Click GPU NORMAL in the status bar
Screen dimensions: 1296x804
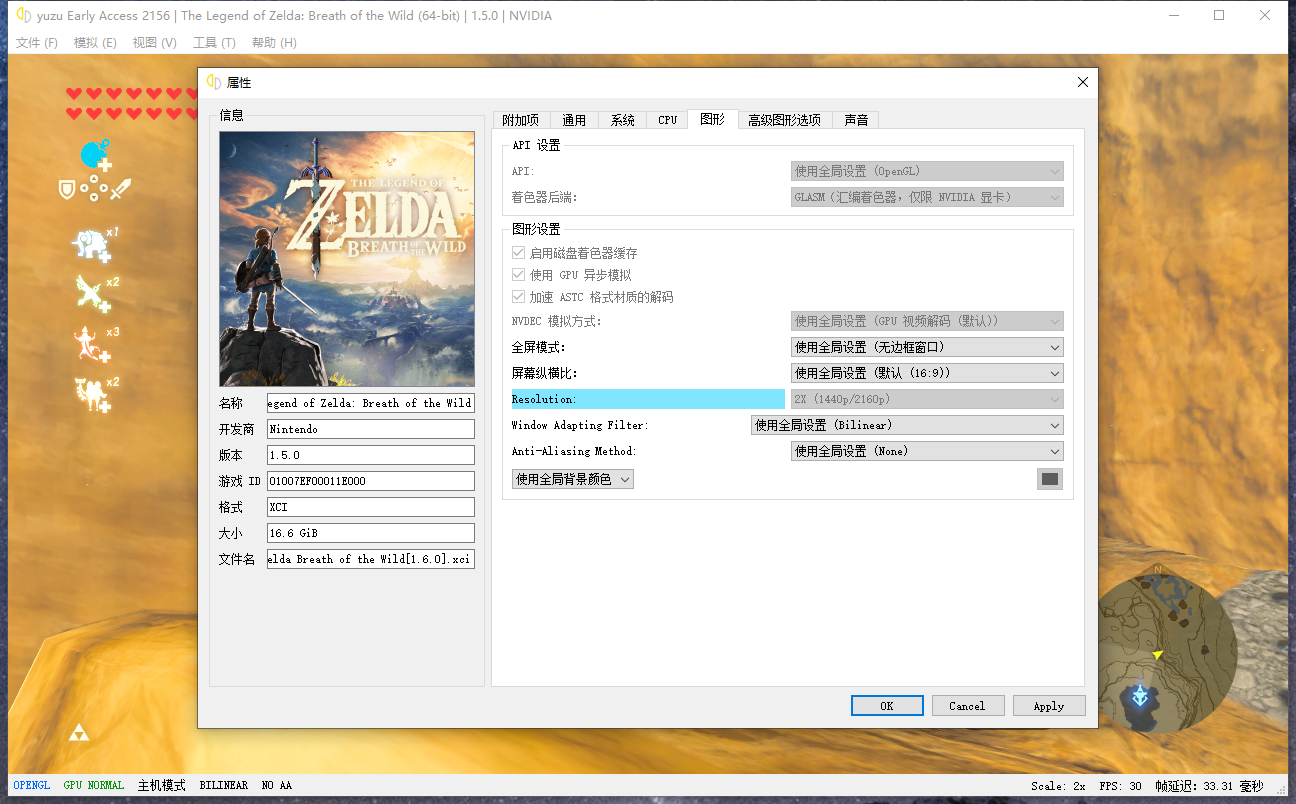[x=94, y=785]
